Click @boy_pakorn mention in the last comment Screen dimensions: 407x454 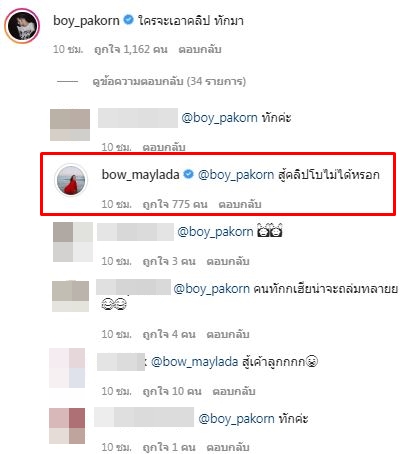coord(236,419)
